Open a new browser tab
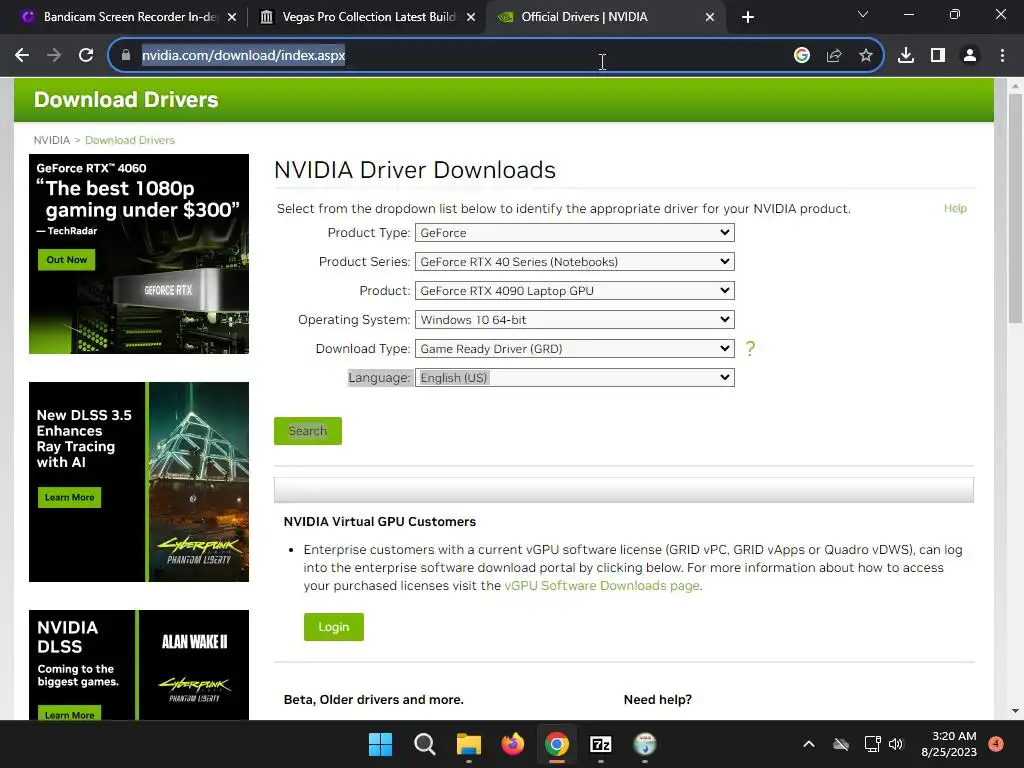The image size is (1024, 768). coord(748,17)
